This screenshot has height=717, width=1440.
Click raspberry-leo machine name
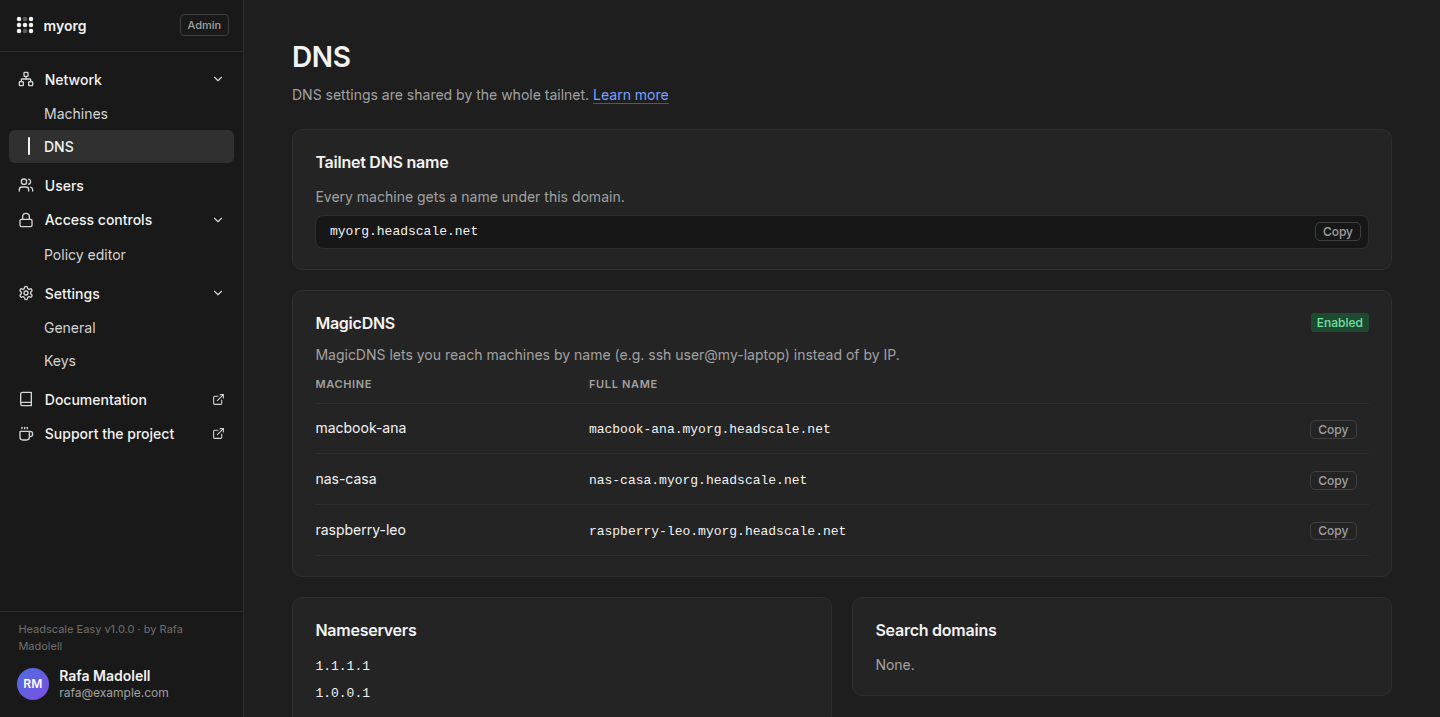point(361,530)
